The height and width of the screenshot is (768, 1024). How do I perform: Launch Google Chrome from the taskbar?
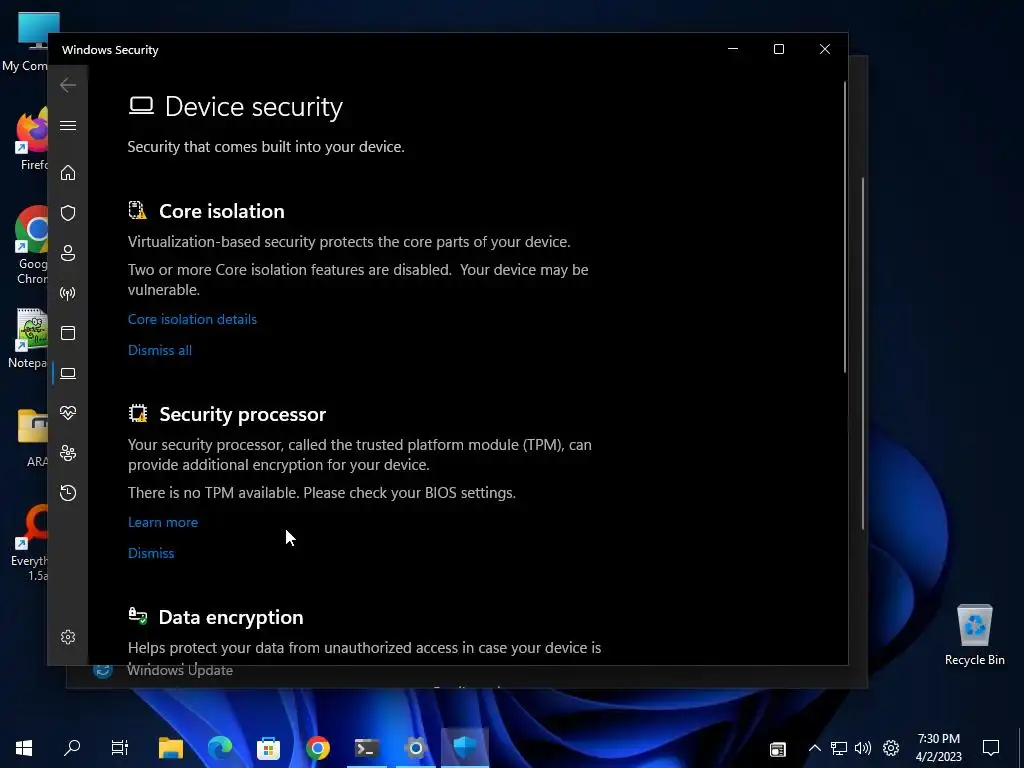317,747
